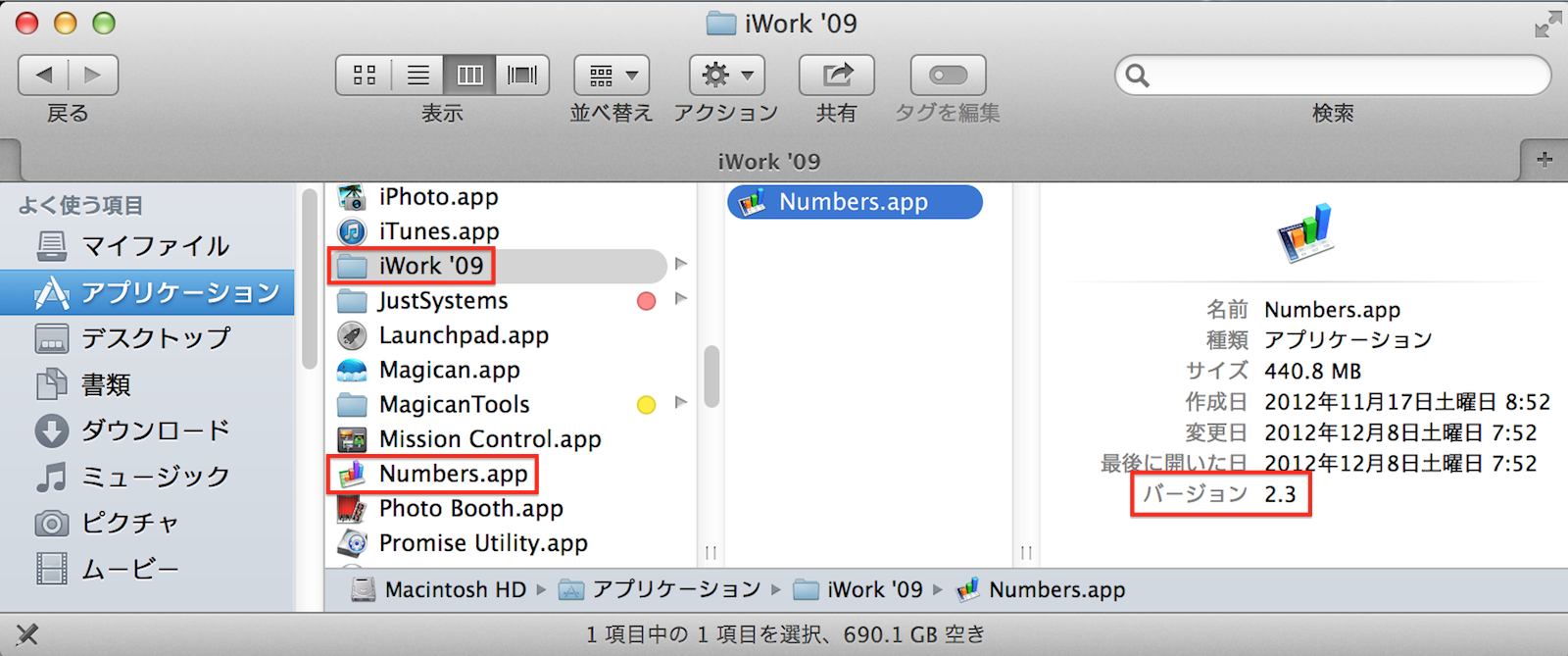The height and width of the screenshot is (656, 1568).
Task: Toggle fullscreen with the arrows icon
Action: pos(1547,25)
